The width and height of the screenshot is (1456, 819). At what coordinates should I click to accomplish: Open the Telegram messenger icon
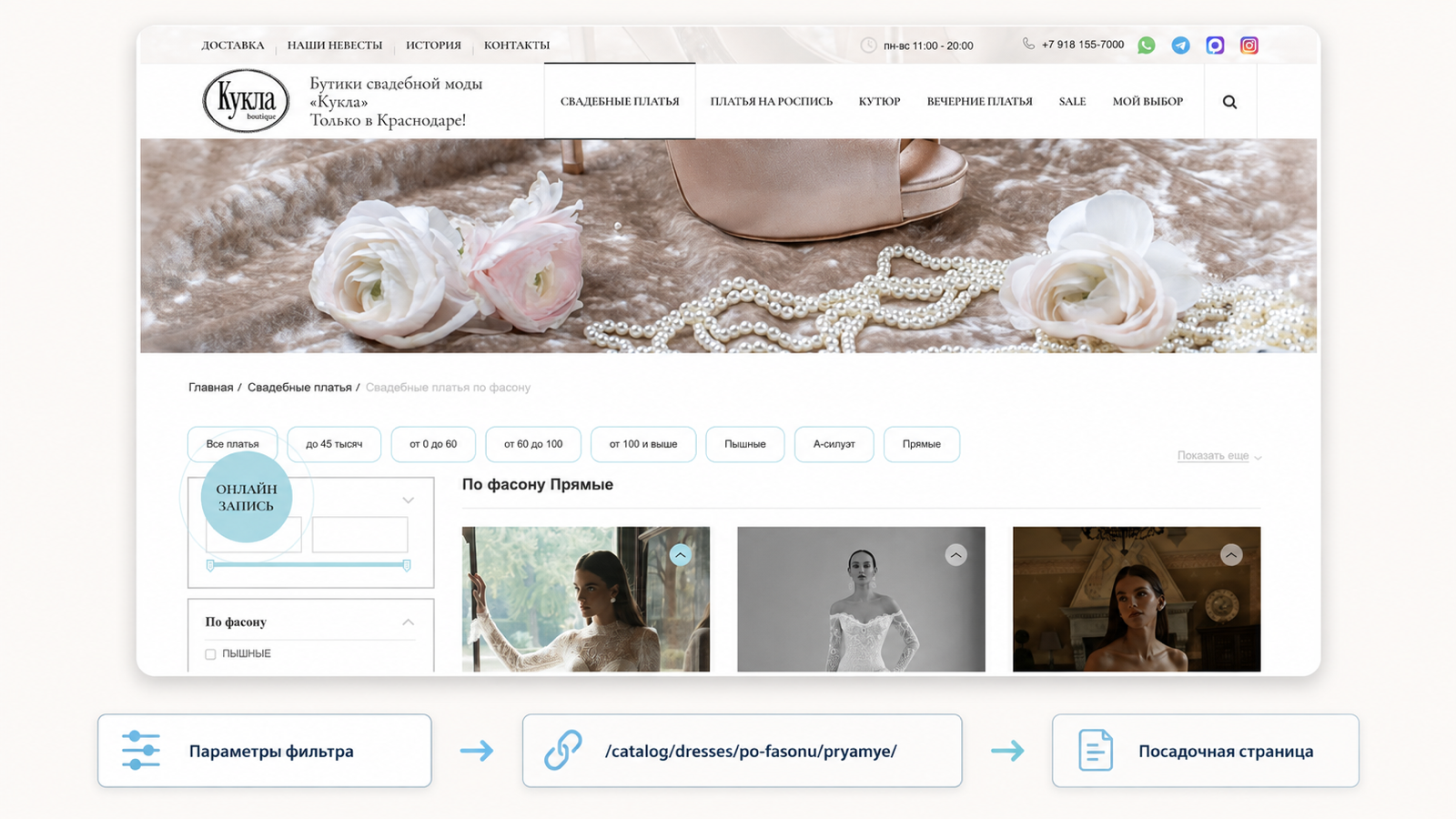[1180, 45]
